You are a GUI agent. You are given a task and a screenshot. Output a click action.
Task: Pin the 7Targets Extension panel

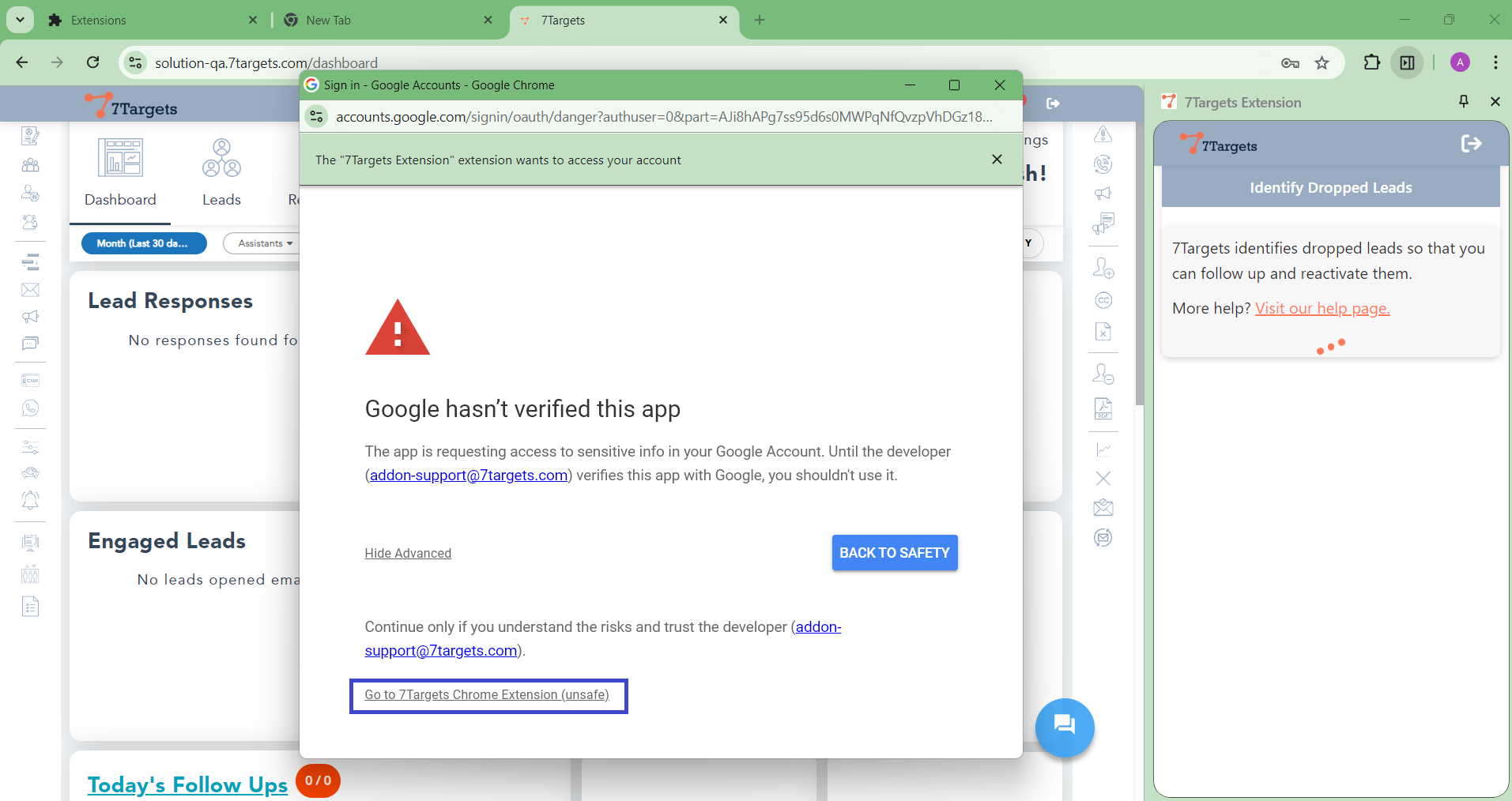click(x=1463, y=101)
